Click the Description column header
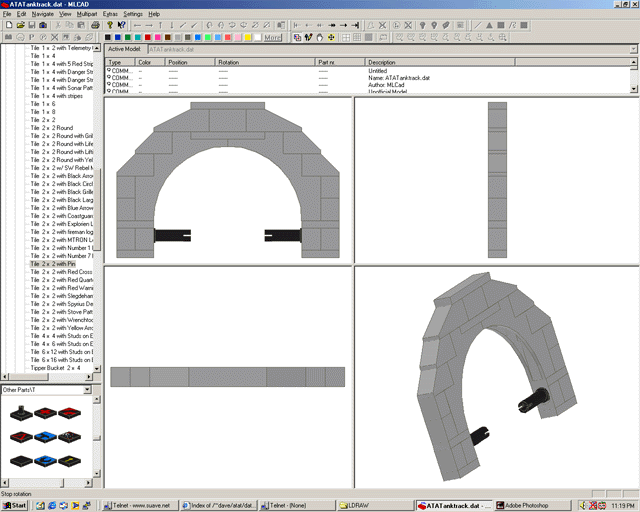The height and width of the screenshot is (512, 640). tap(381, 62)
